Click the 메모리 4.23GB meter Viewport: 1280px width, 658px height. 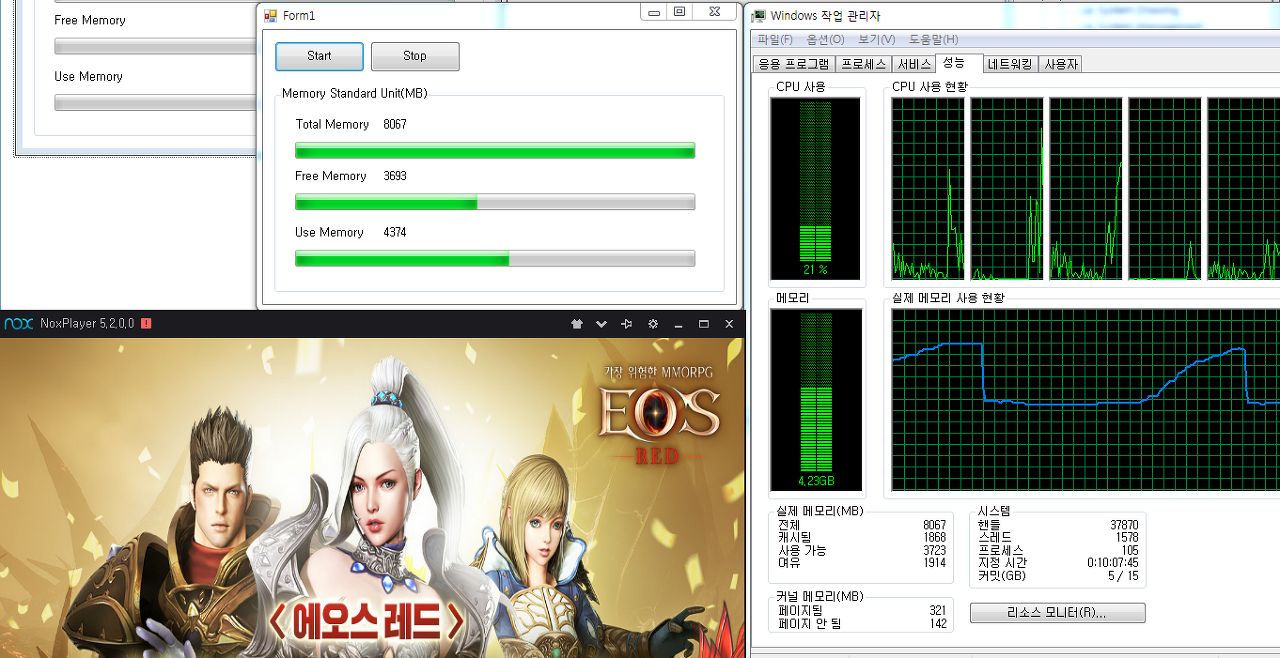tap(815, 401)
